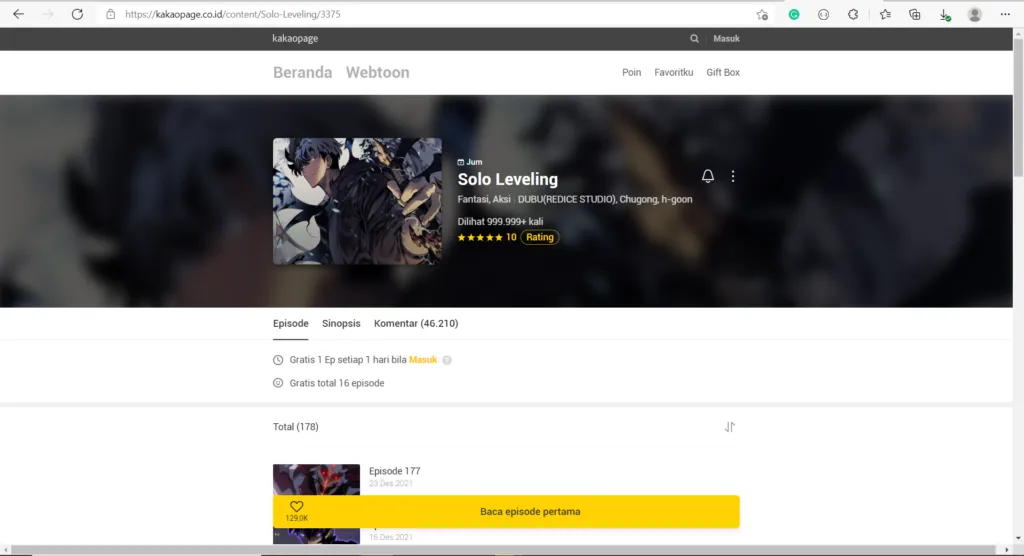Click the horizontal page scrollbar
Viewport: 1024px width, 556px height.
[506, 550]
